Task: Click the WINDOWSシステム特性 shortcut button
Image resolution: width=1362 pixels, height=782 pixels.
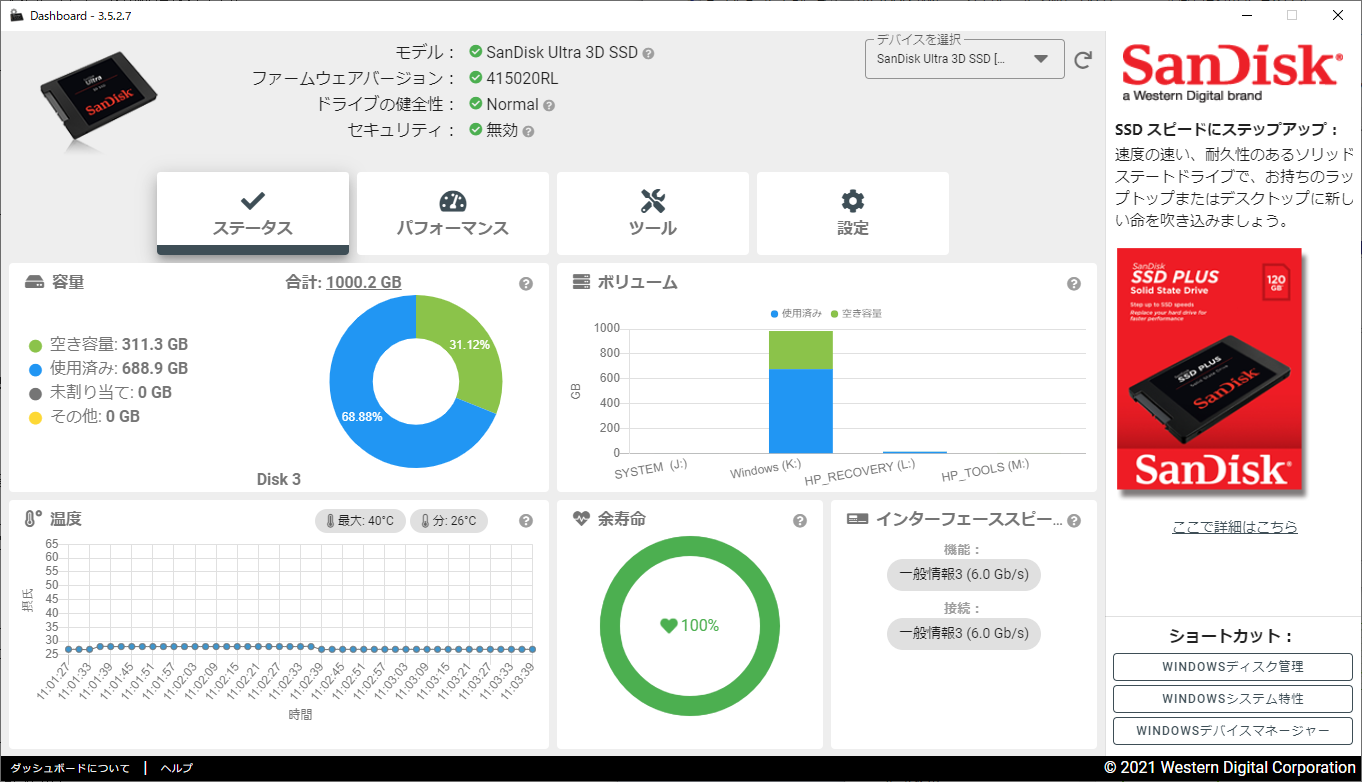Action: coord(1233,699)
